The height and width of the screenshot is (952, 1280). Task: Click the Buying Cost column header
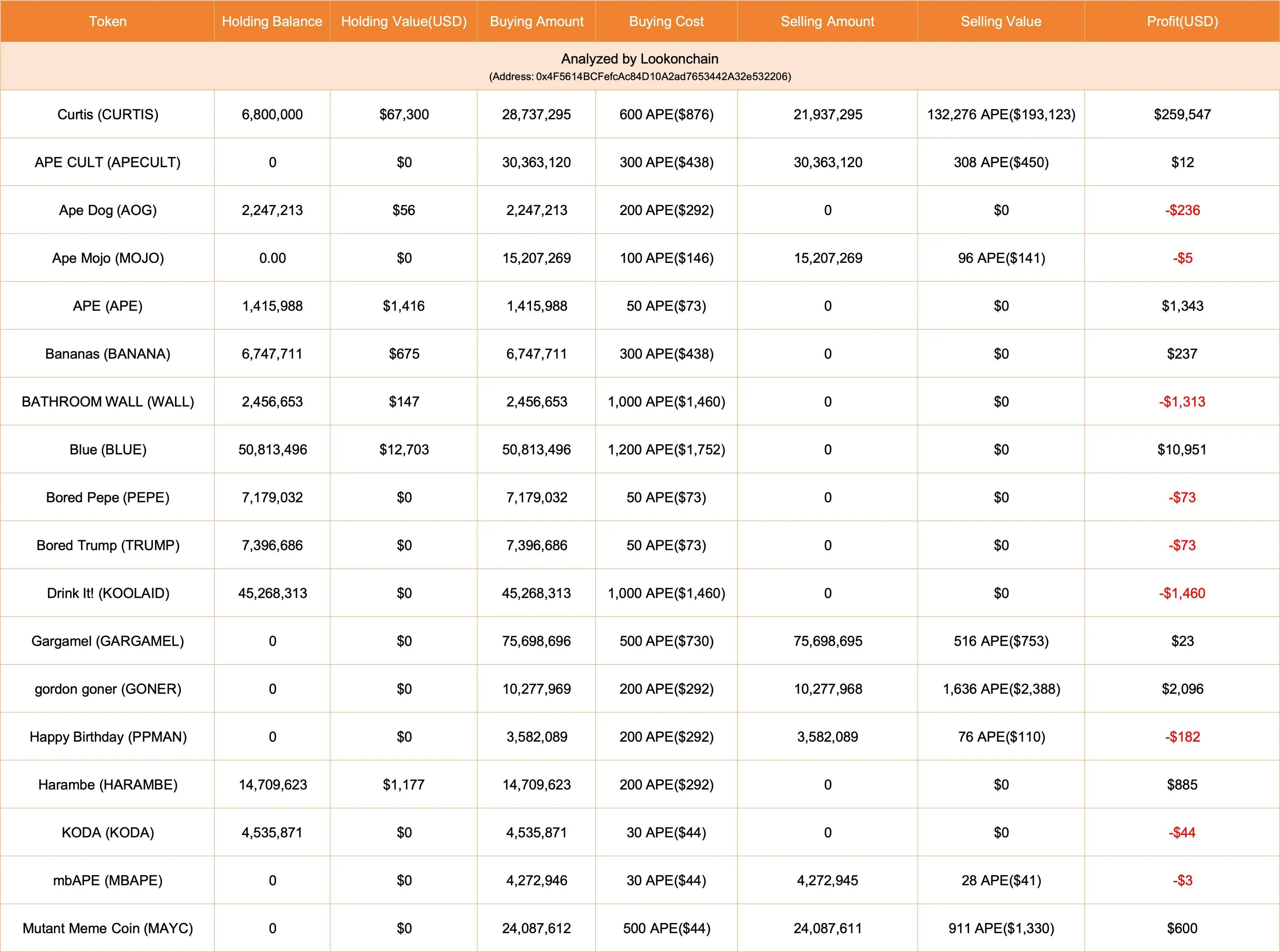coord(666,21)
